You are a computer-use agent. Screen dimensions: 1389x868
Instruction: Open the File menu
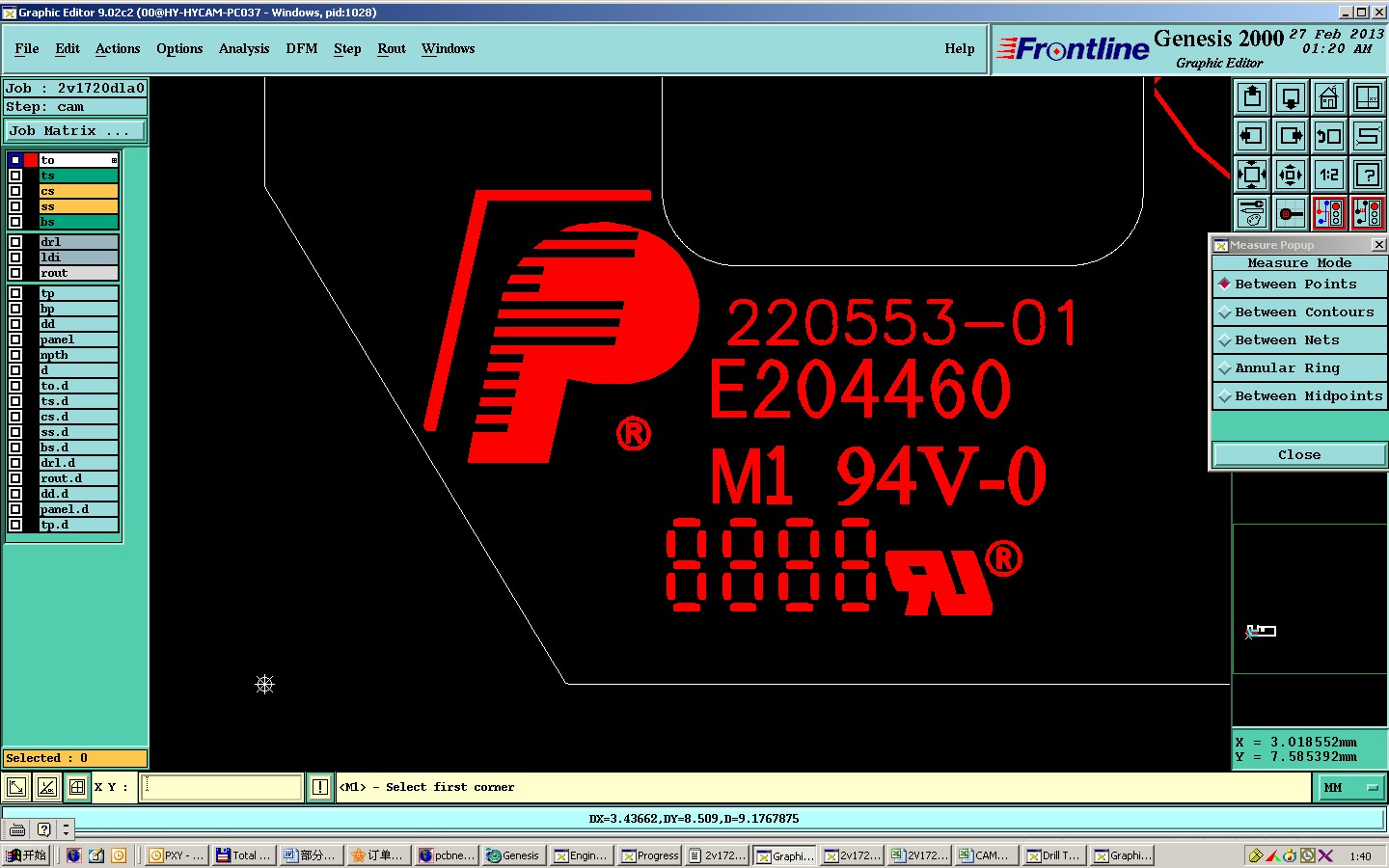coord(27,48)
